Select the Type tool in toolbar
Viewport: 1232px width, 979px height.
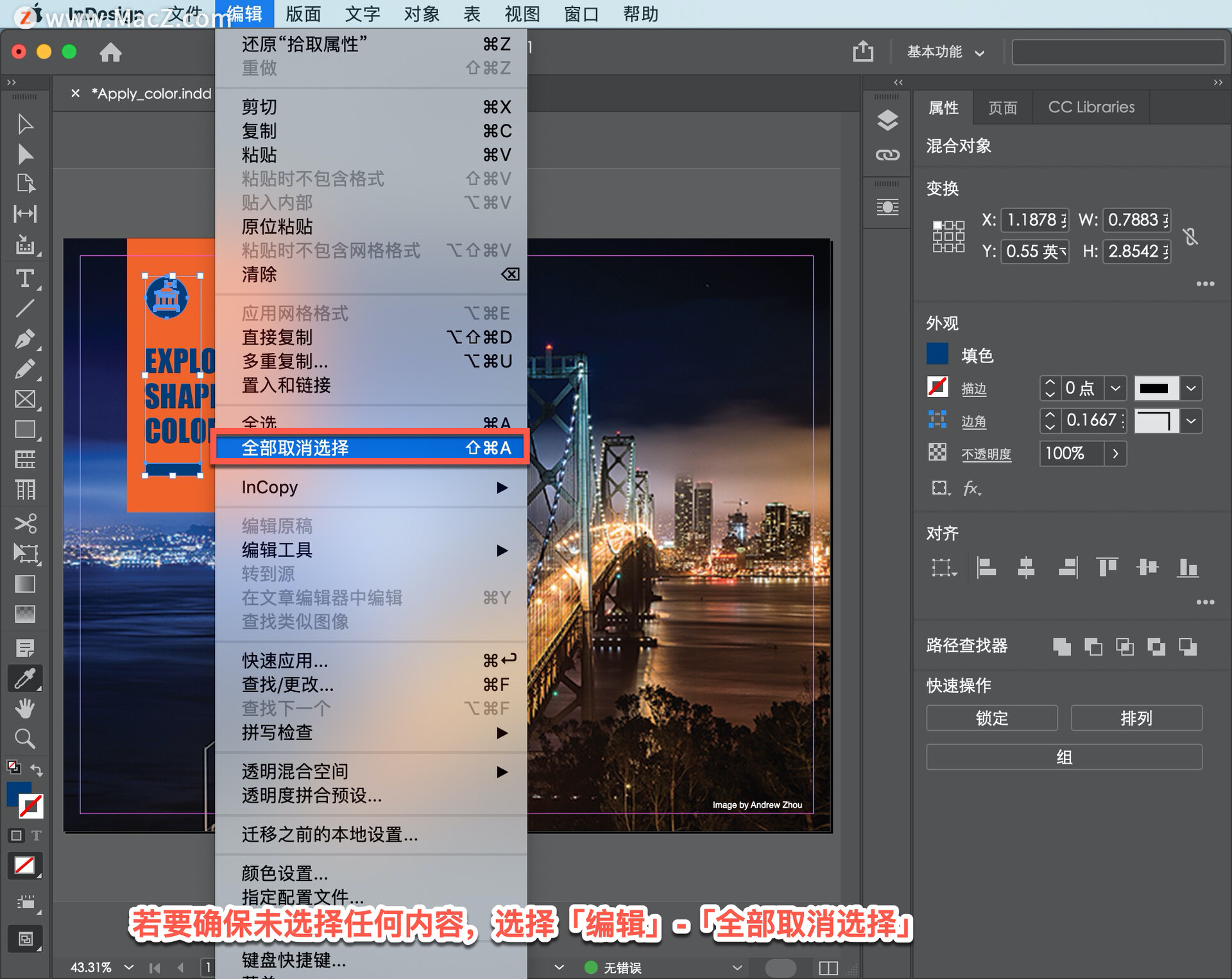pyautogui.click(x=24, y=278)
